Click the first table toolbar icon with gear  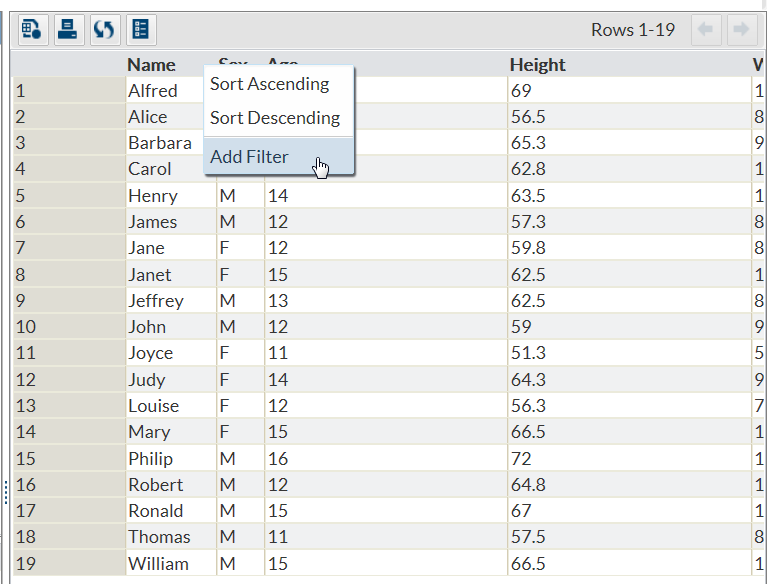point(32,29)
